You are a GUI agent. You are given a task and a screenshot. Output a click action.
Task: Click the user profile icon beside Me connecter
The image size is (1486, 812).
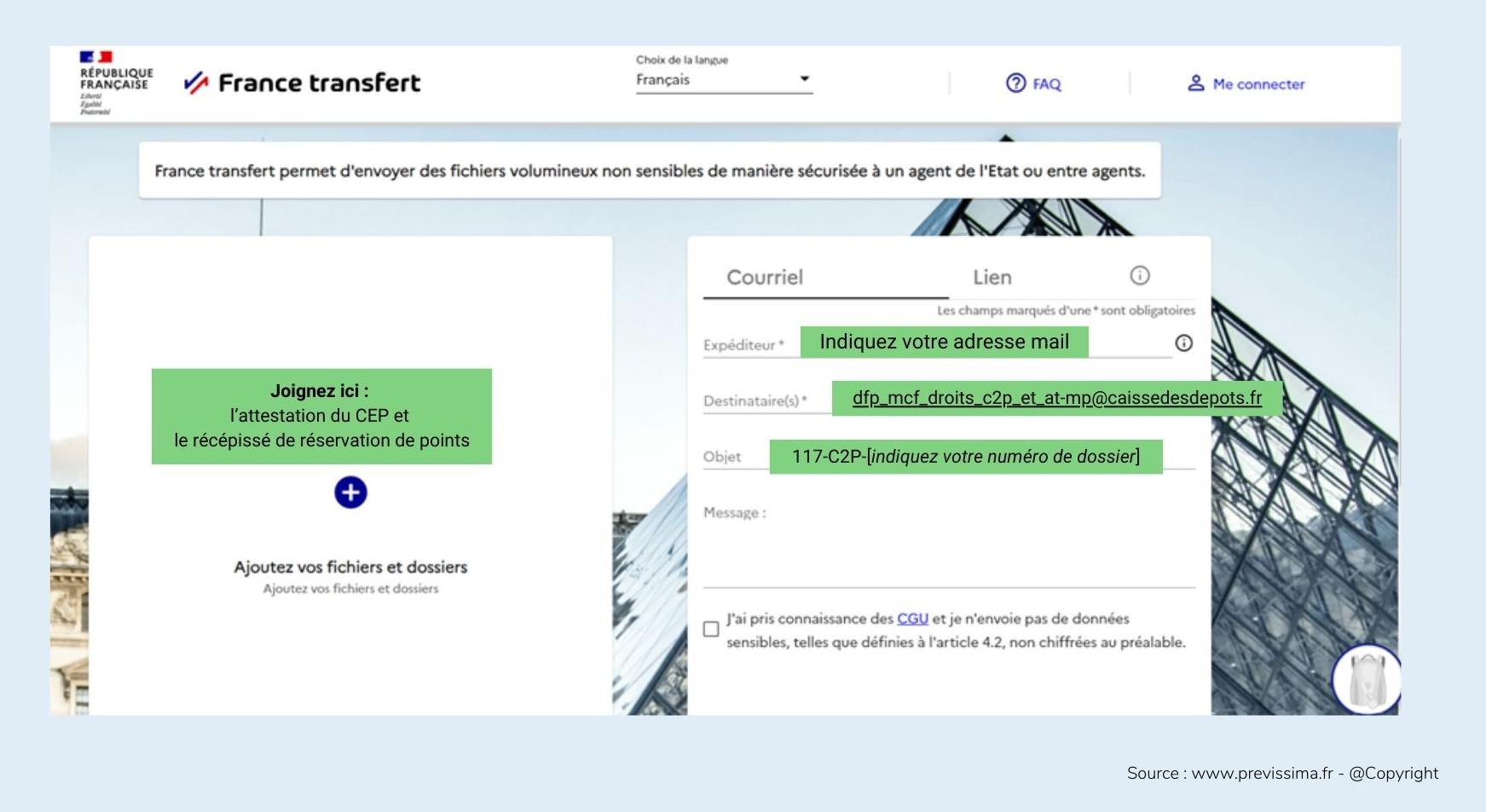point(1196,84)
